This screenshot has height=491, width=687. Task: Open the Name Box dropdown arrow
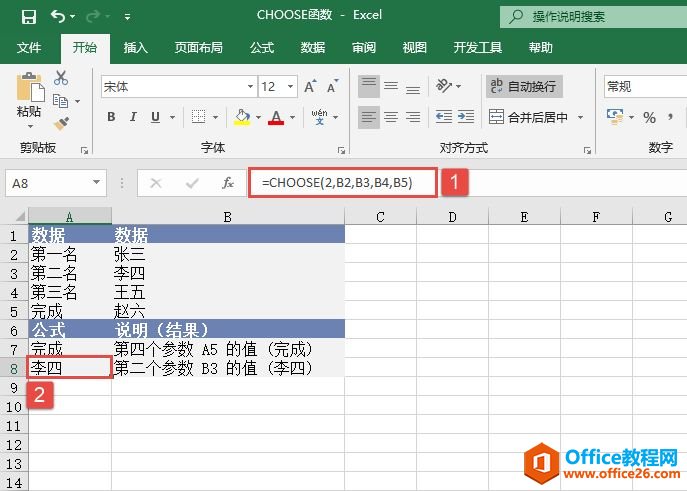[x=96, y=182]
